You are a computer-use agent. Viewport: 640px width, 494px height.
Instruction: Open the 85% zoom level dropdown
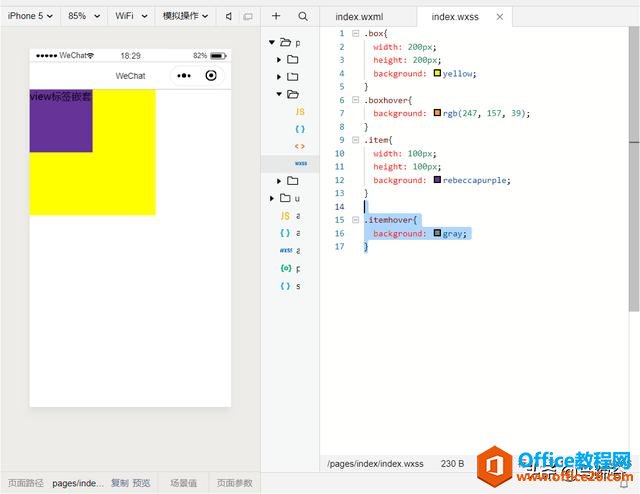(x=82, y=16)
